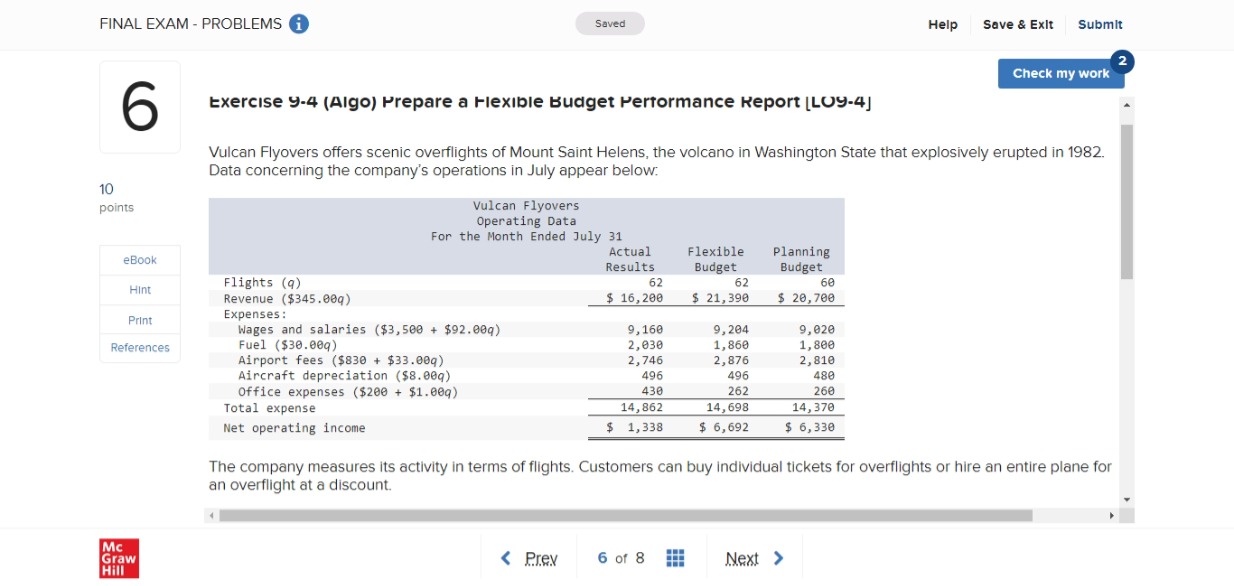Click the 'Wages and salaries' row label
Image resolution: width=1234 pixels, height=586 pixels.
[369, 329]
